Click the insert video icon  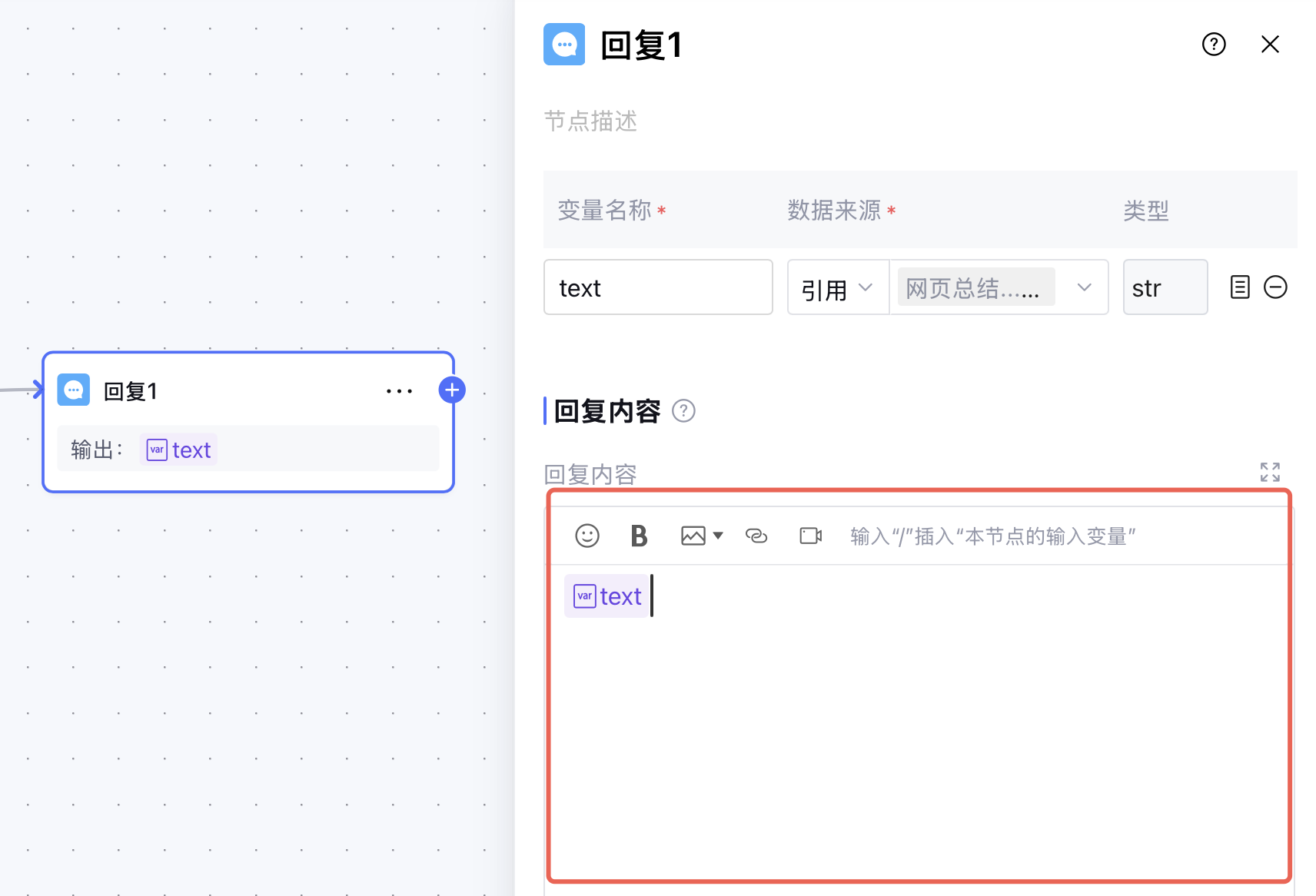coord(811,536)
